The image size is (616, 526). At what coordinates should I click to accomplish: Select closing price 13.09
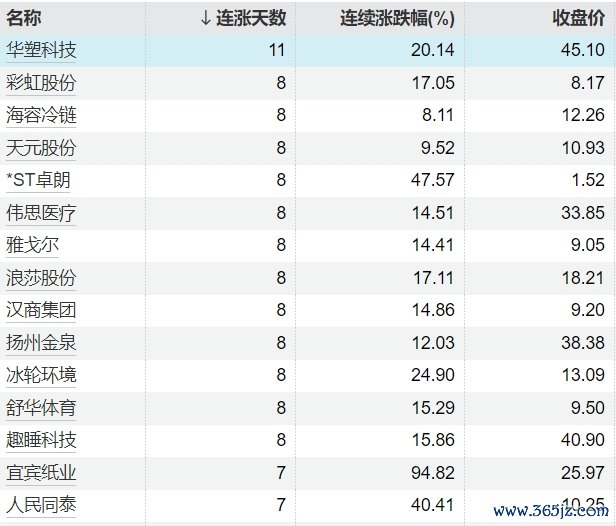583,375
